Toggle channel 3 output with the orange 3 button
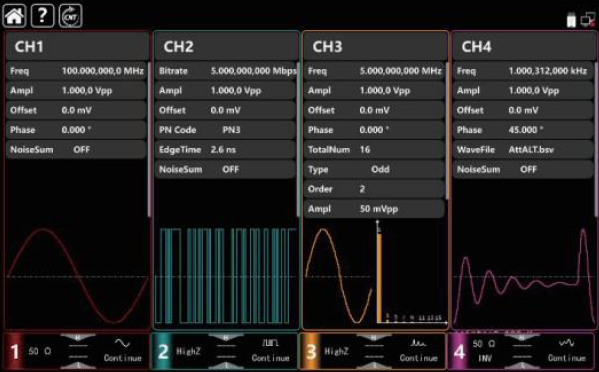Viewport: 599px width, 372px height. [311, 351]
